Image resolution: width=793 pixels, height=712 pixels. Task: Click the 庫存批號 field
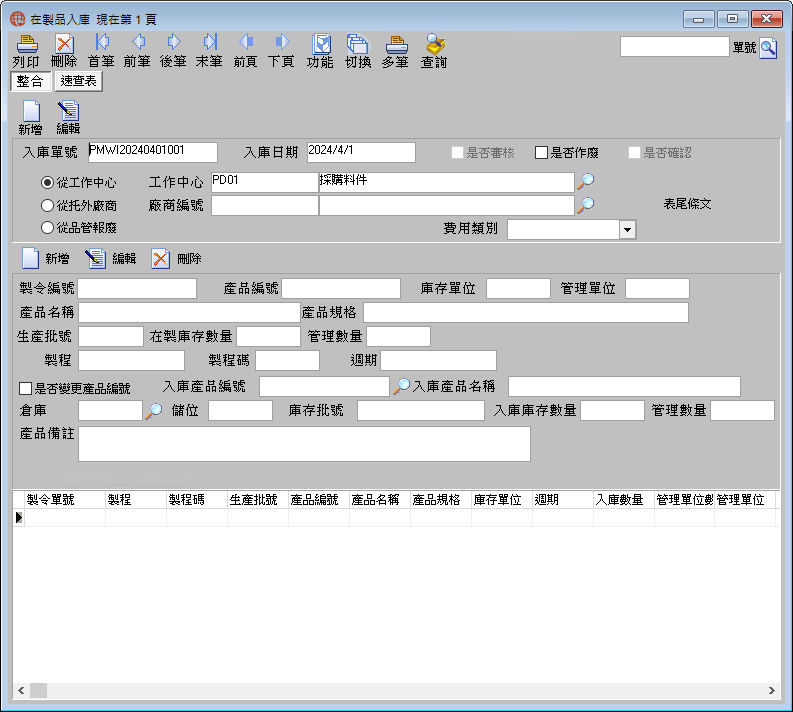tap(421, 411)
